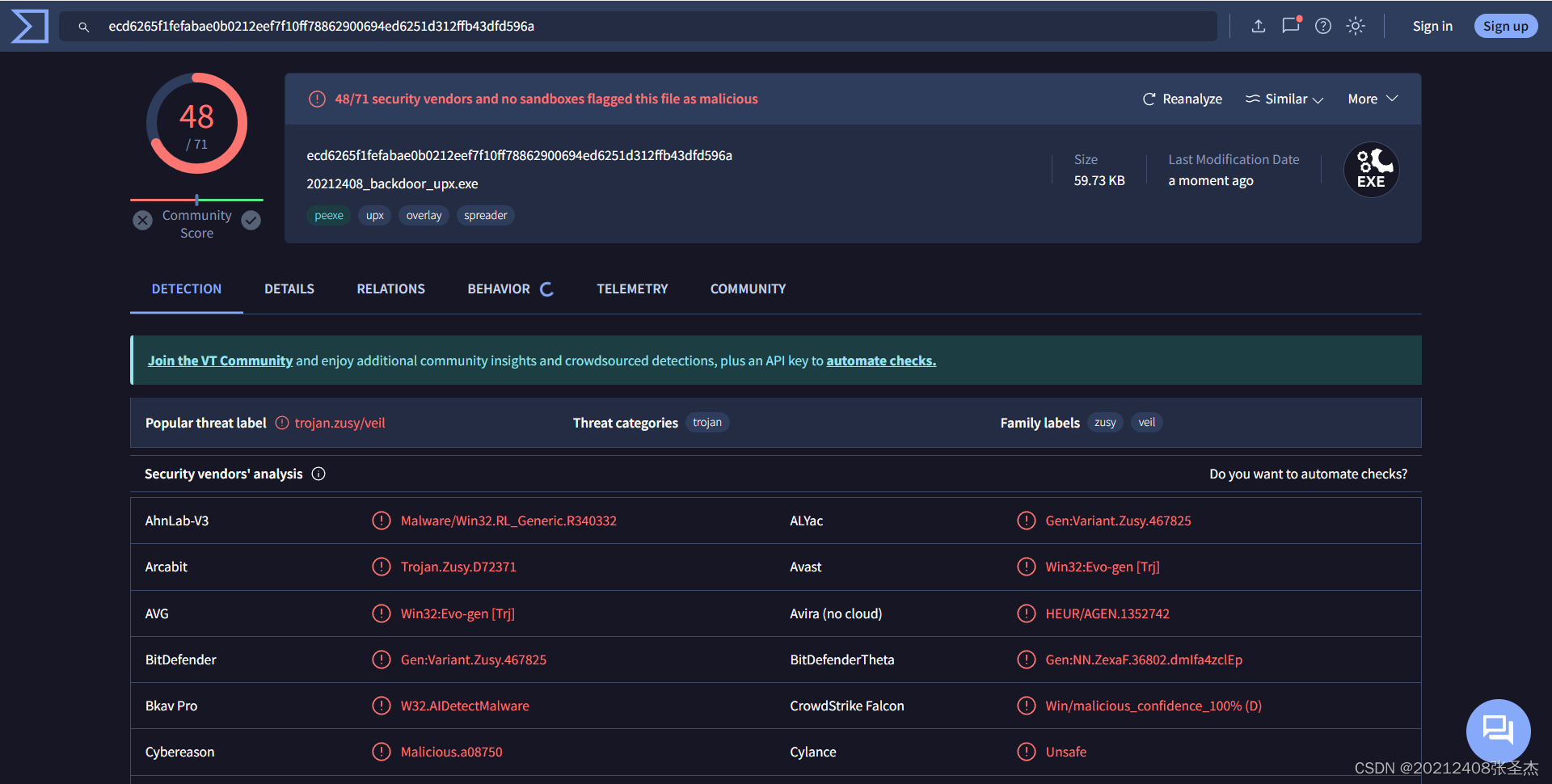Click the alert icon in Cybereason row
This screenshot has height=784, width=1552.
pyautogui.click(x=382, y=752)
